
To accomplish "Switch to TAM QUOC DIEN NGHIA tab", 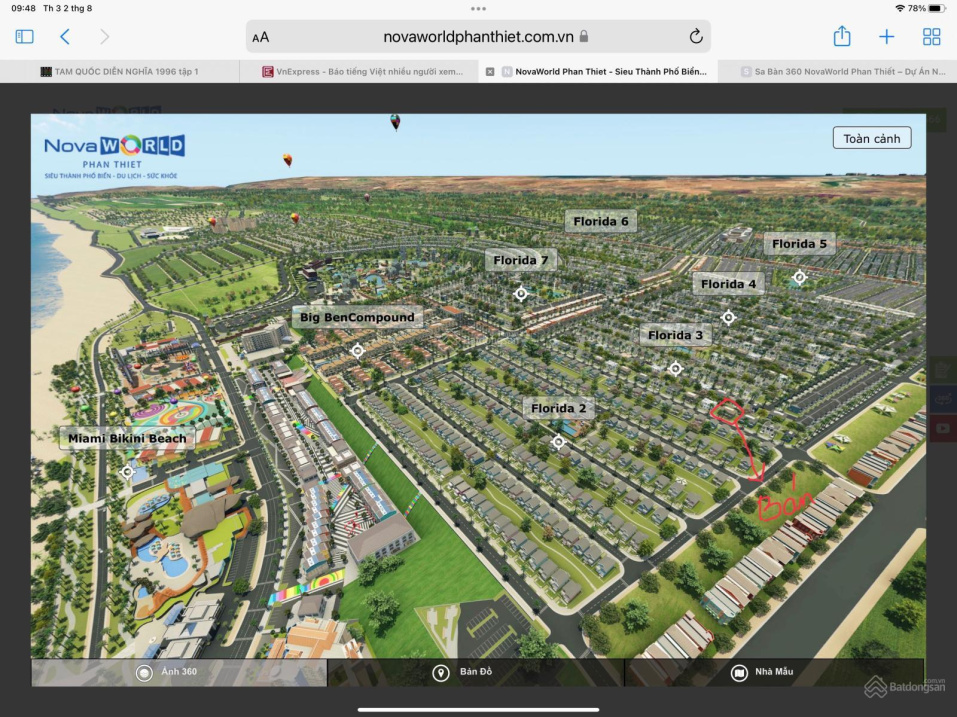I will 120,71.
